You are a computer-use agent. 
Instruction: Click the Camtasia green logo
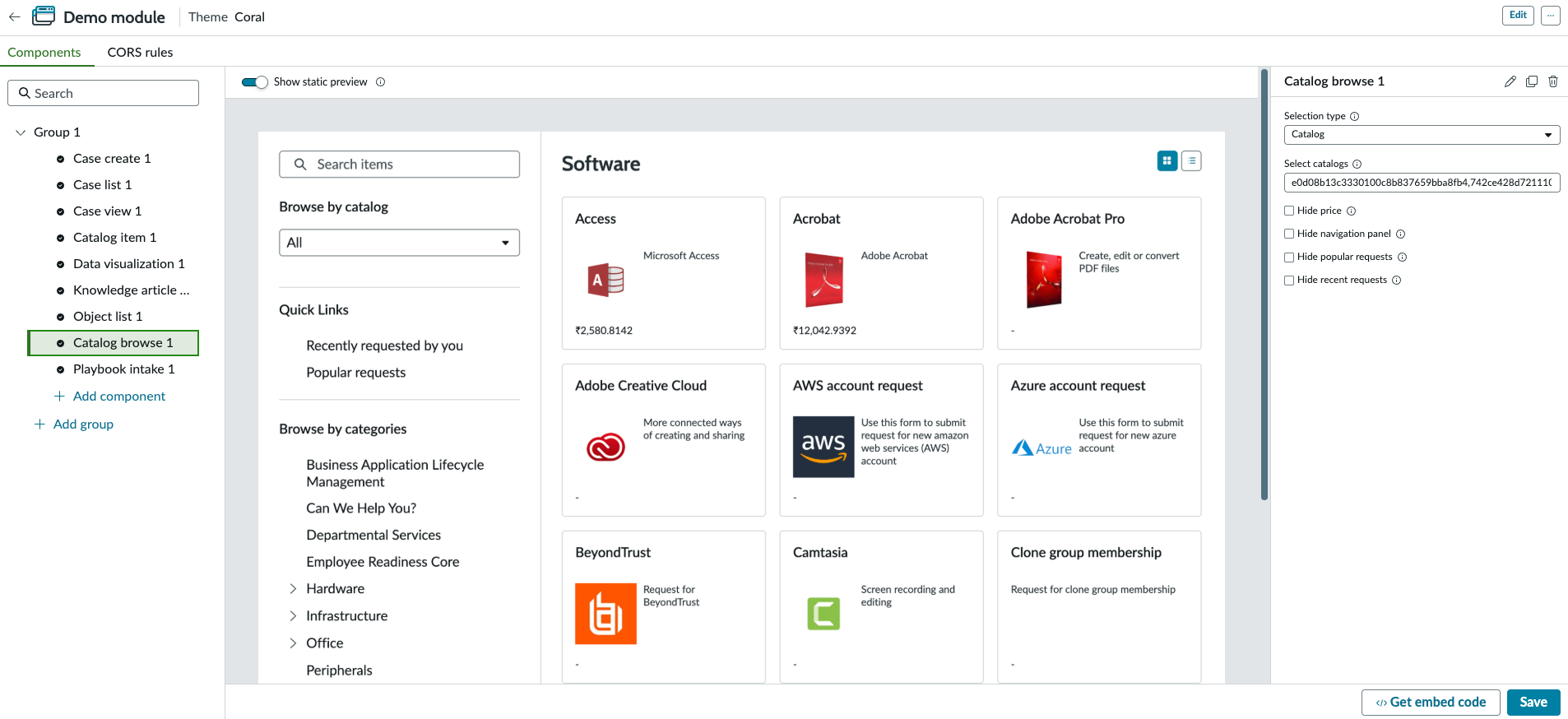point(823,614)
